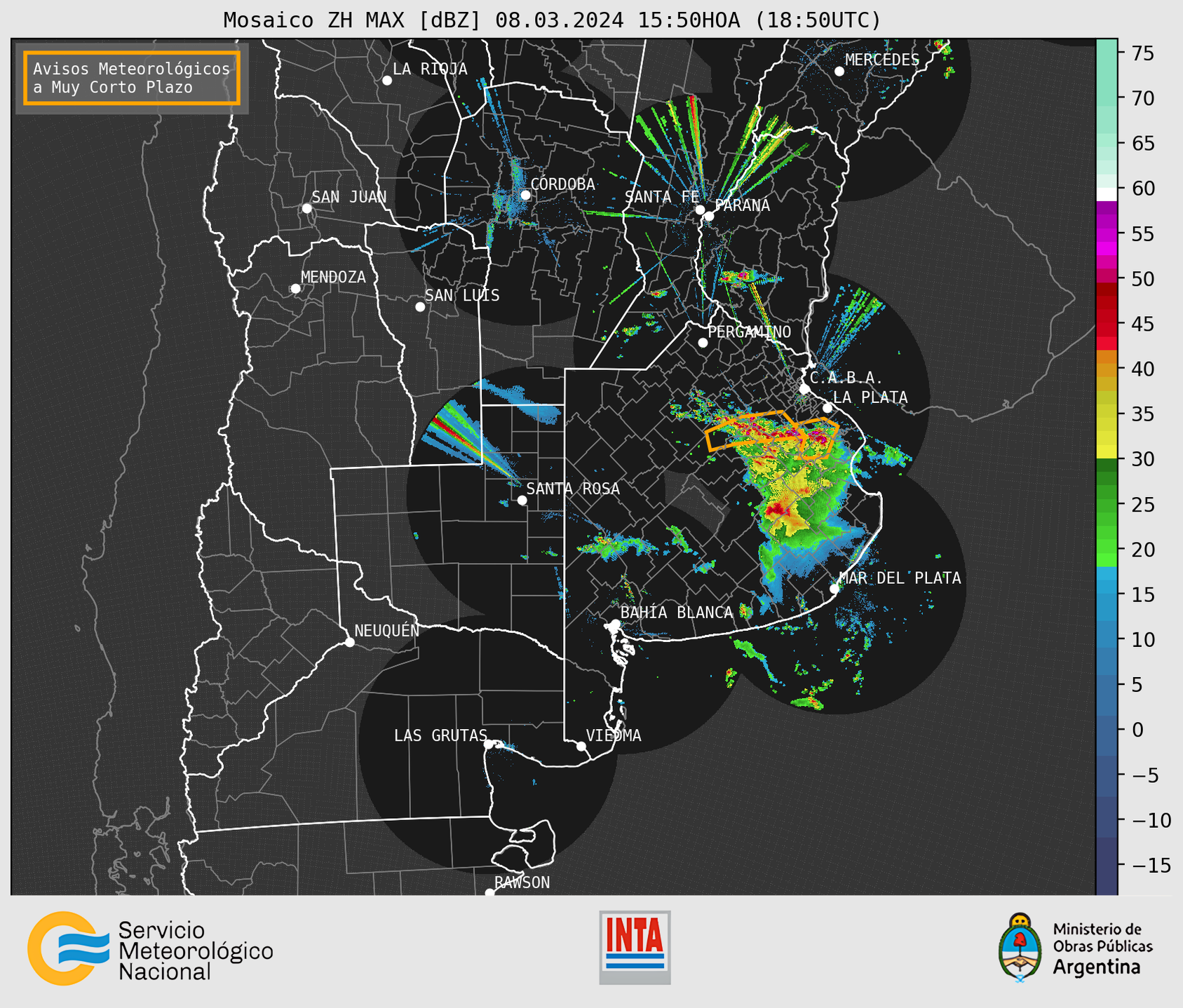Screen dimensions: 1183x1008
Task: Click the LA RIOJA city marker dot
Action: click(x=387, y=81)
